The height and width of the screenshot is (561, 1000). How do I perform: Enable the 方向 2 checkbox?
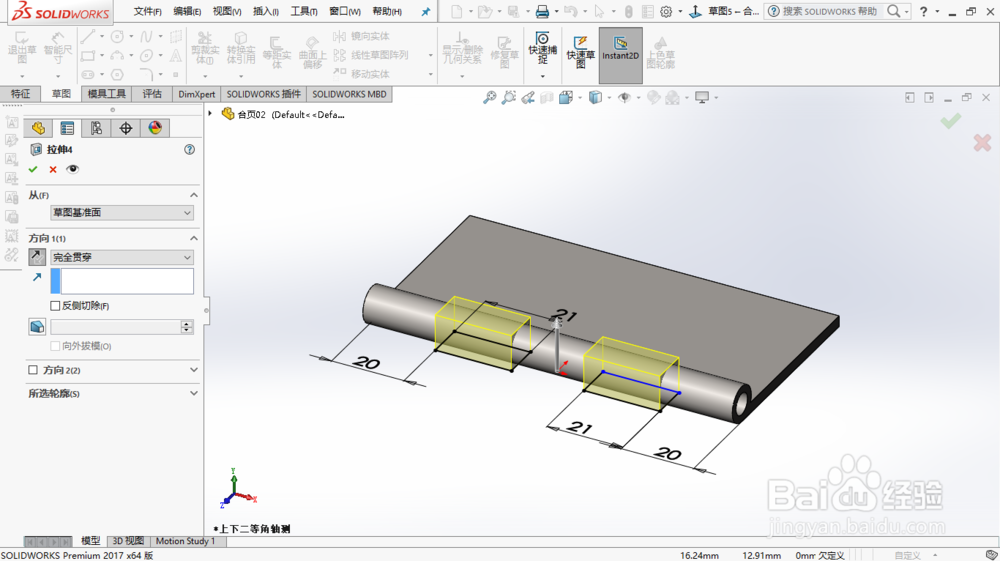point(33,370)
